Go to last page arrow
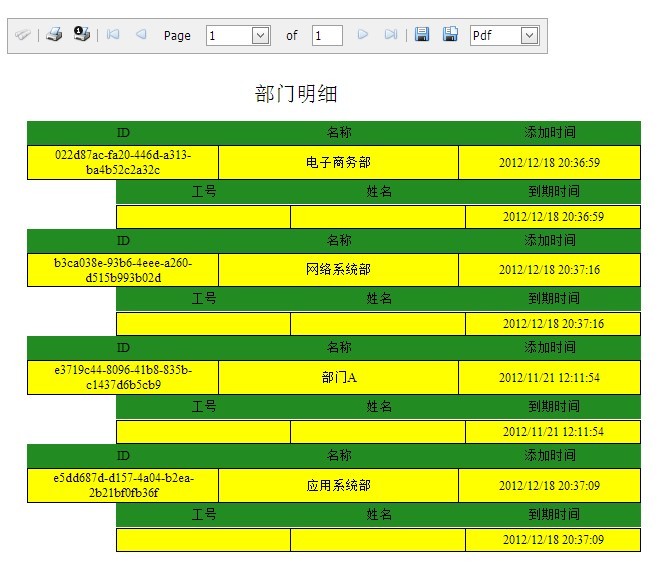Viewport: 658px width, 562px height. click(x=391, y=34)
